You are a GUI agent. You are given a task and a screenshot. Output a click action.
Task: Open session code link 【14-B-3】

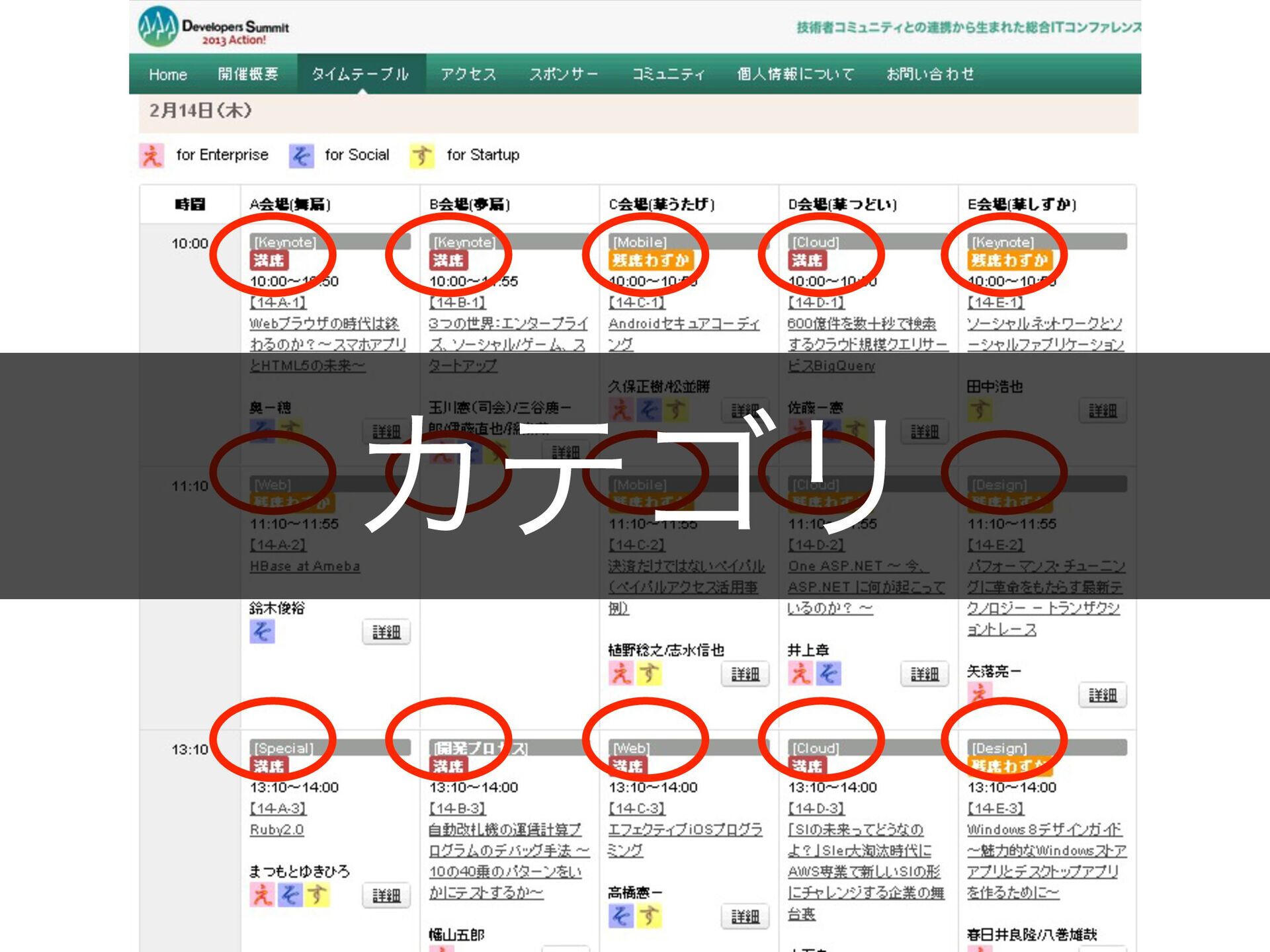click(458, 809)
